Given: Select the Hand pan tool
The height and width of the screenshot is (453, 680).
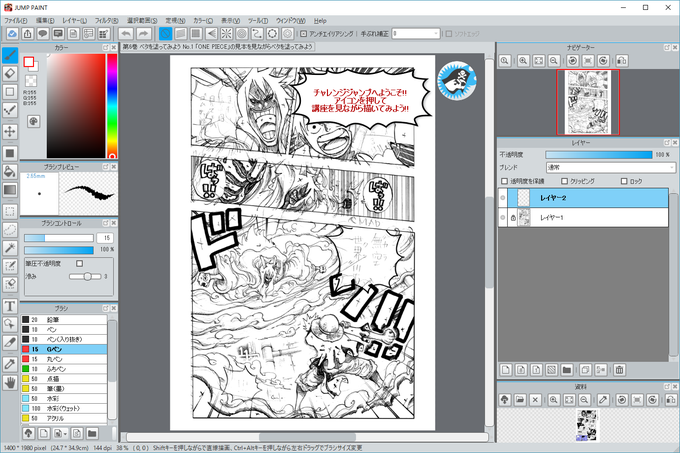Looking at the screenshot, I should [x=10, y=382].
